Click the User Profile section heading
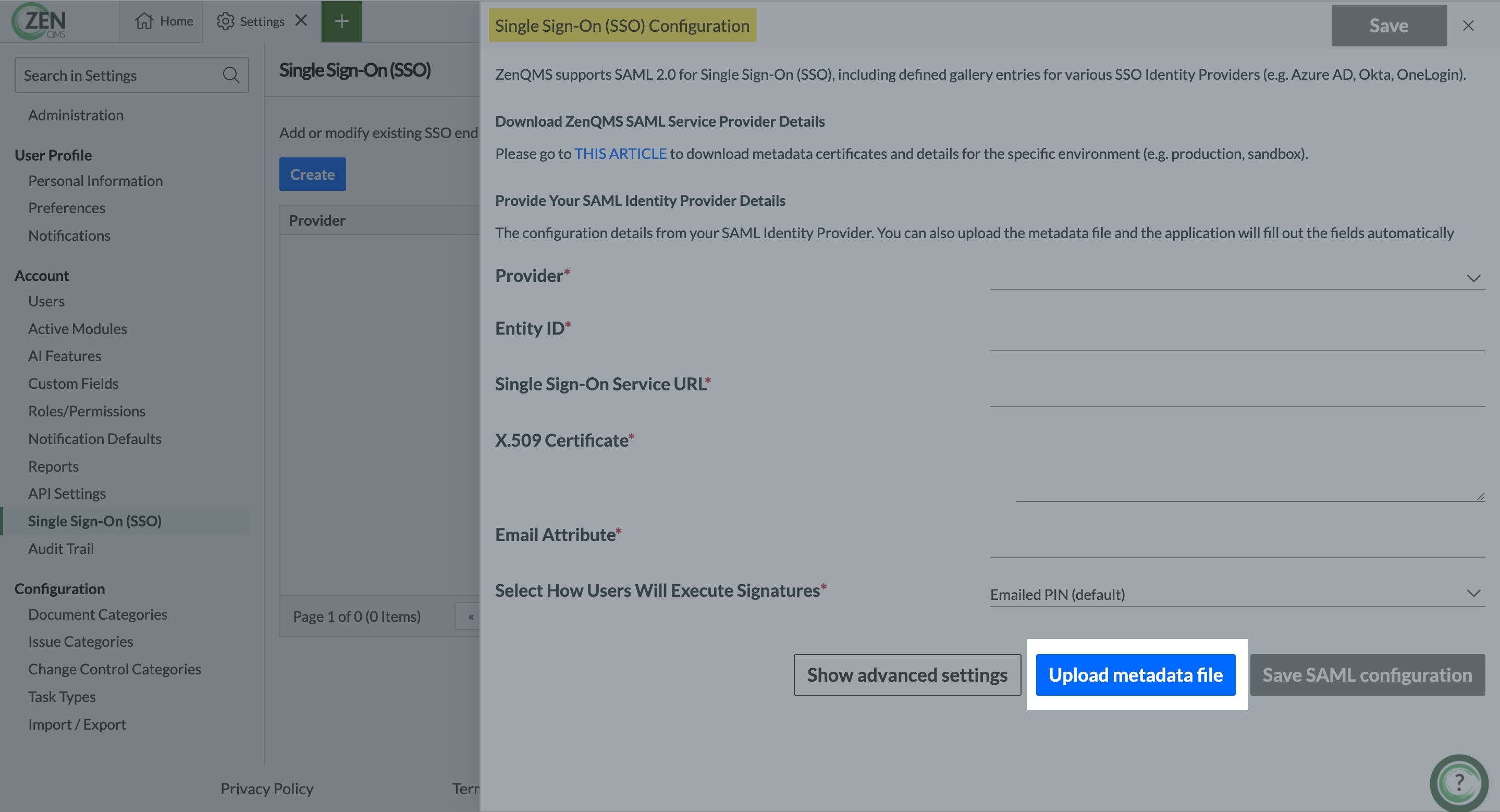This screenshot has width=1500, height=812. click(x=53, y=155)
